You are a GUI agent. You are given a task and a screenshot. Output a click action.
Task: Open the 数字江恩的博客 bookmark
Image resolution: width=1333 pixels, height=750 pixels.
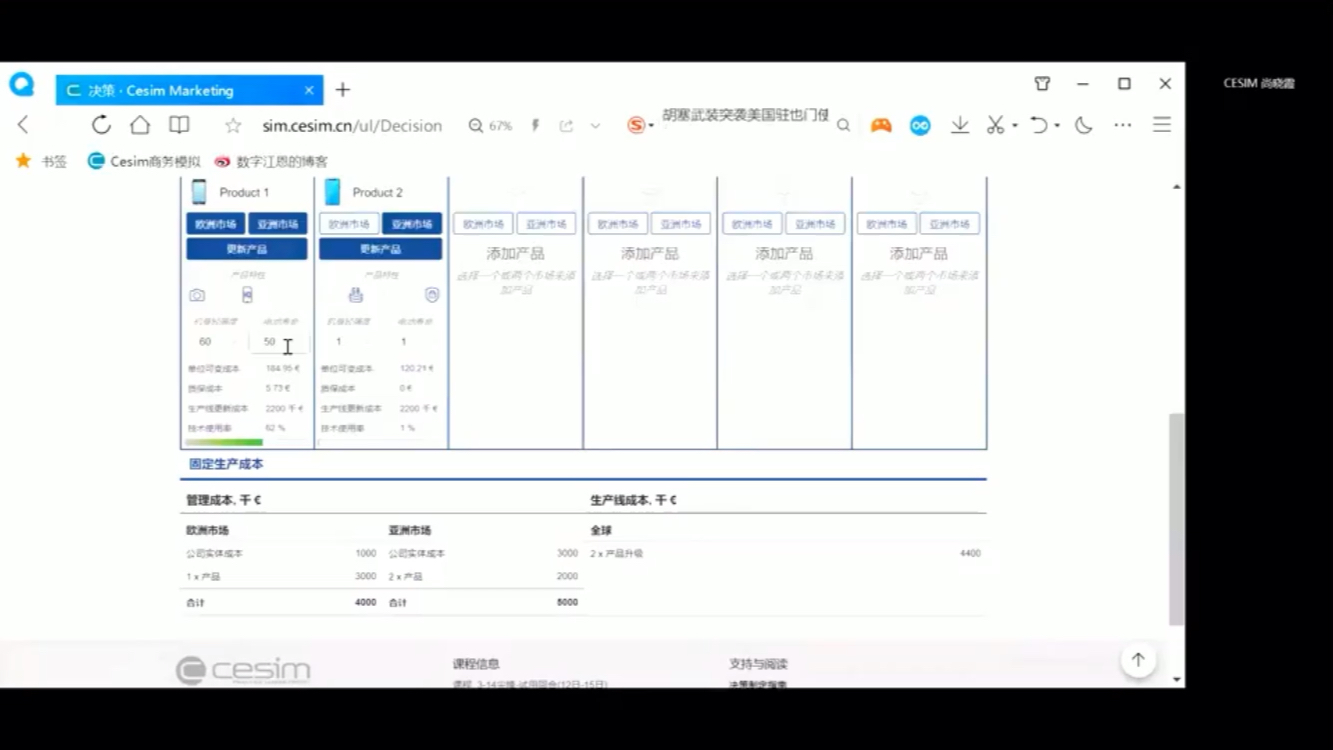coord(270,161)
